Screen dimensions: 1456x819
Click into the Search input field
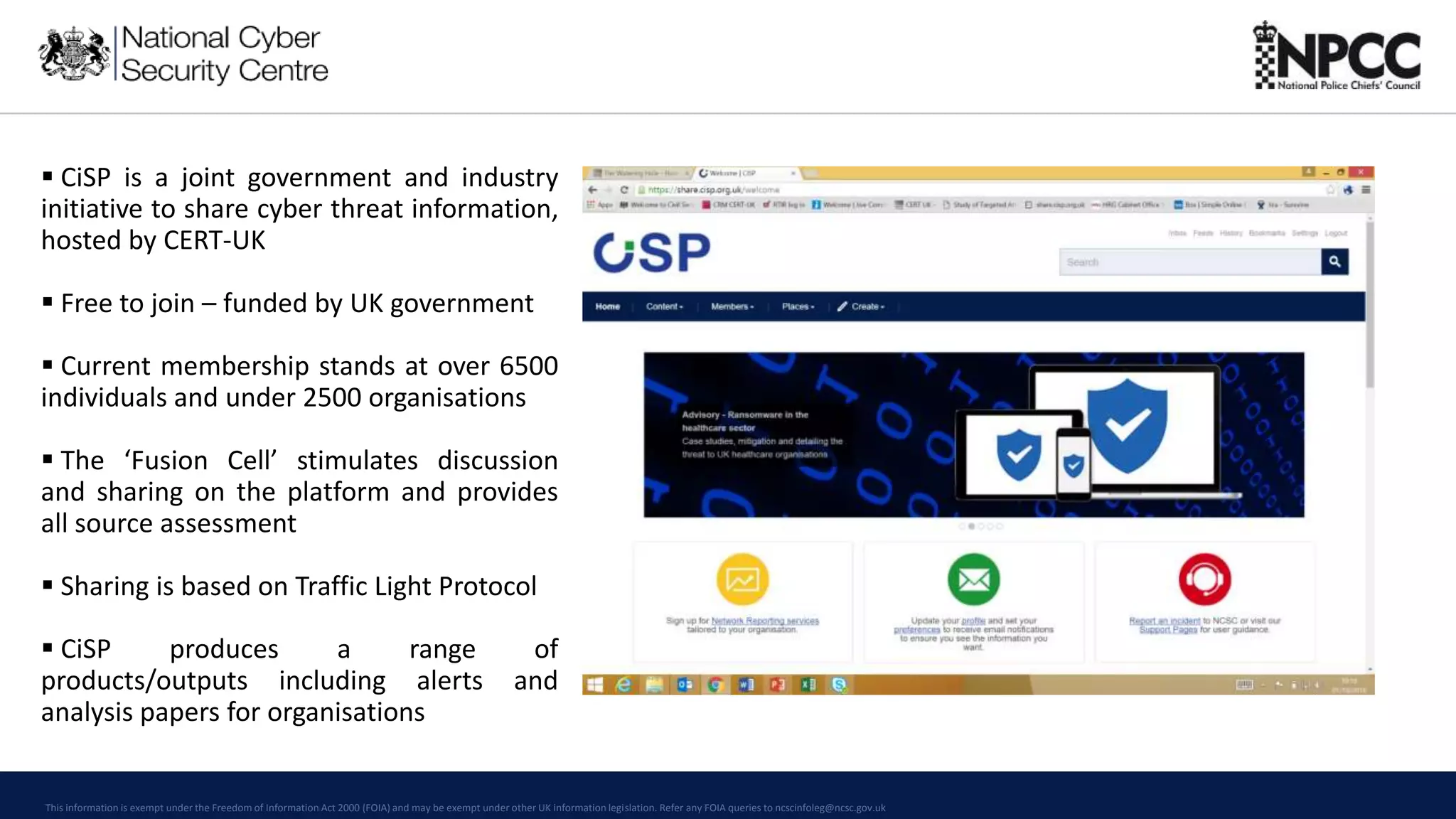(1190, 262)
